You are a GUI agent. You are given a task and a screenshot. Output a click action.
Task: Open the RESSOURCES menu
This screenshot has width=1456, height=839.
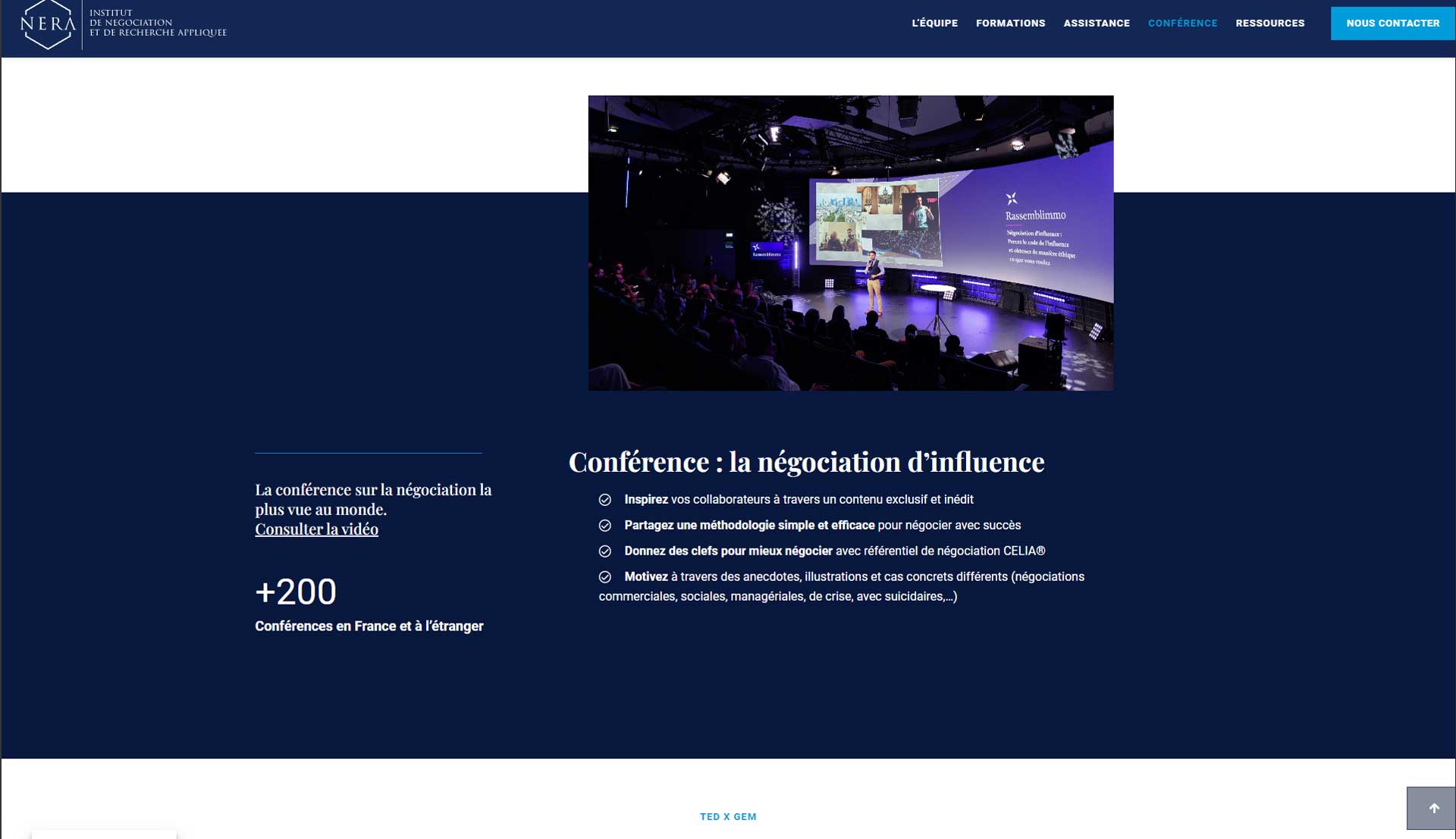[1269, 24]
